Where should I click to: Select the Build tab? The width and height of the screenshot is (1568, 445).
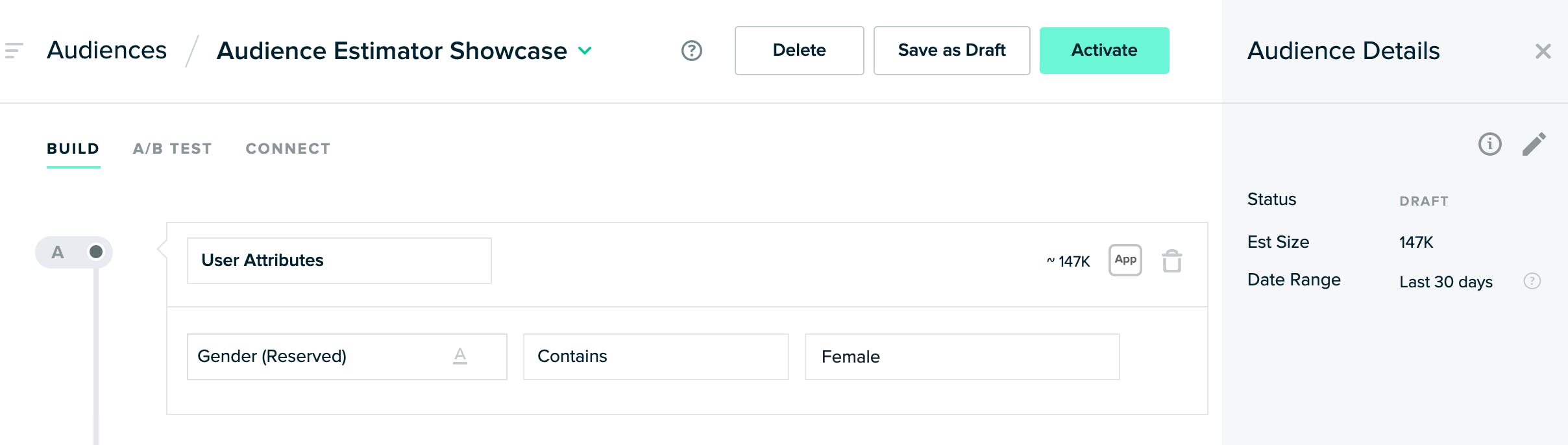point(73,149)
